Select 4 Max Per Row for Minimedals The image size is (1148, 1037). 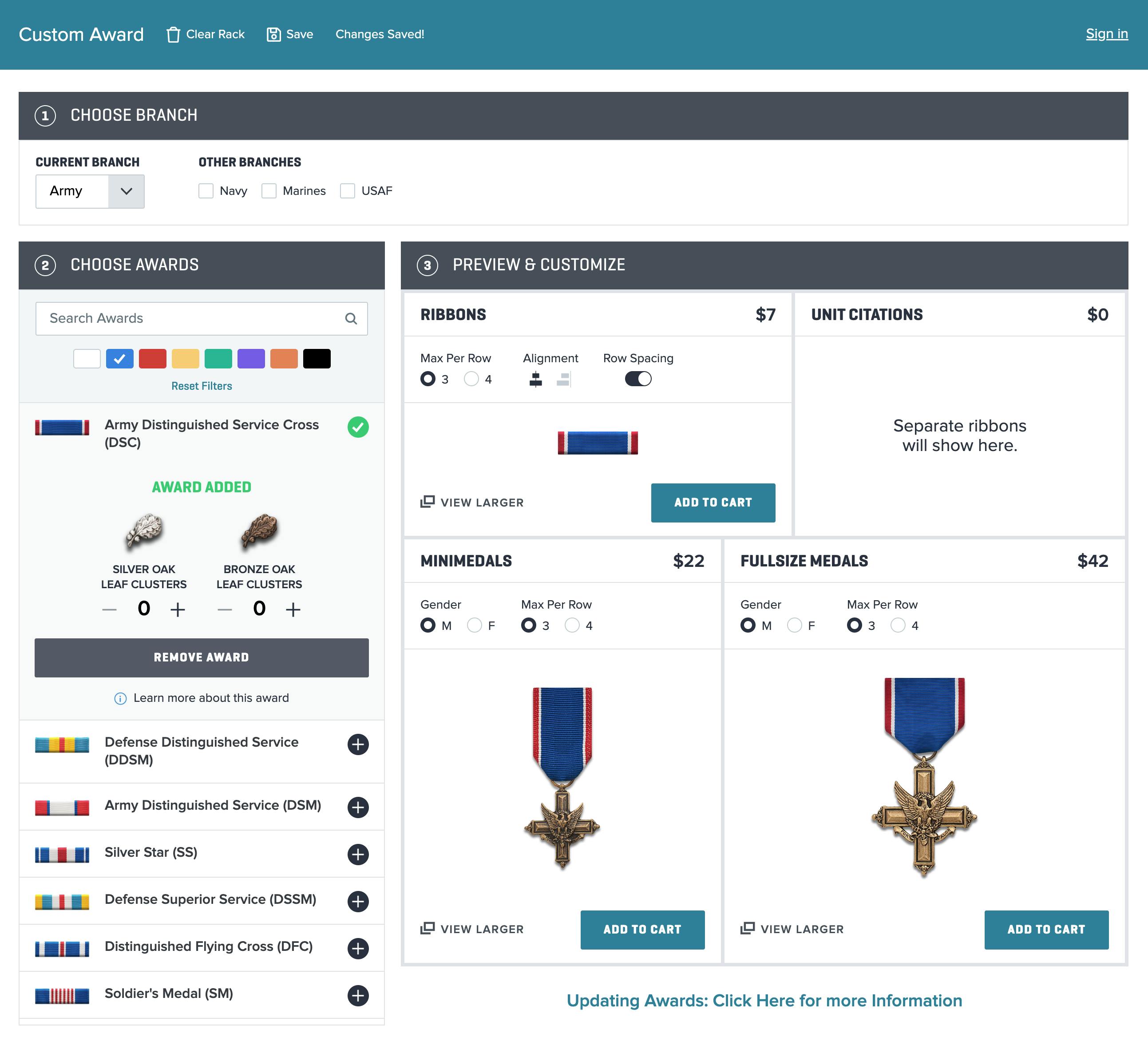[572, 625]
